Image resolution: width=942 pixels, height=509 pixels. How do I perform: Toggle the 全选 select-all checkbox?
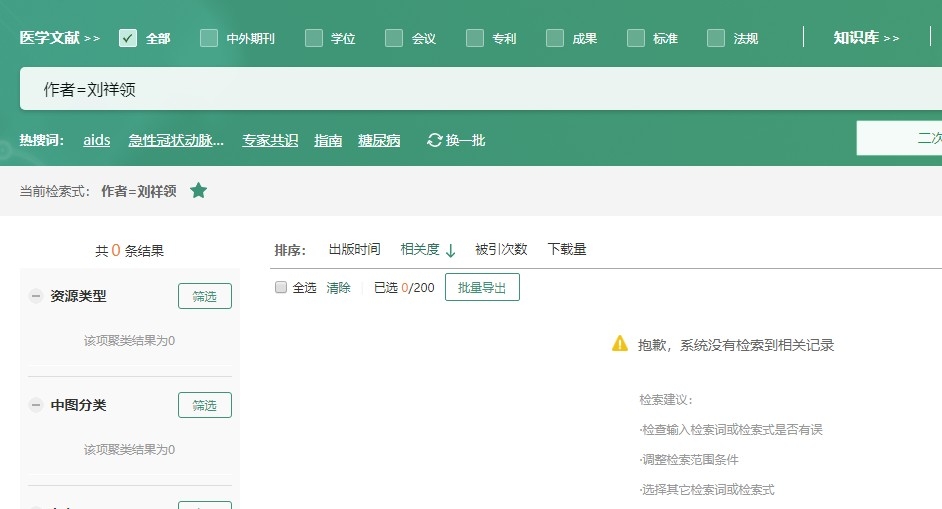[281, 287]
